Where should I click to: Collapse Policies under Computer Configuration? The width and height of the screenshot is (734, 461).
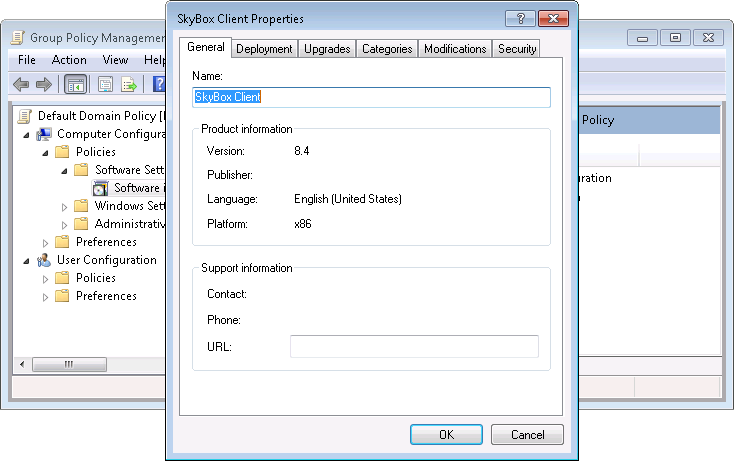coord(45,153)
